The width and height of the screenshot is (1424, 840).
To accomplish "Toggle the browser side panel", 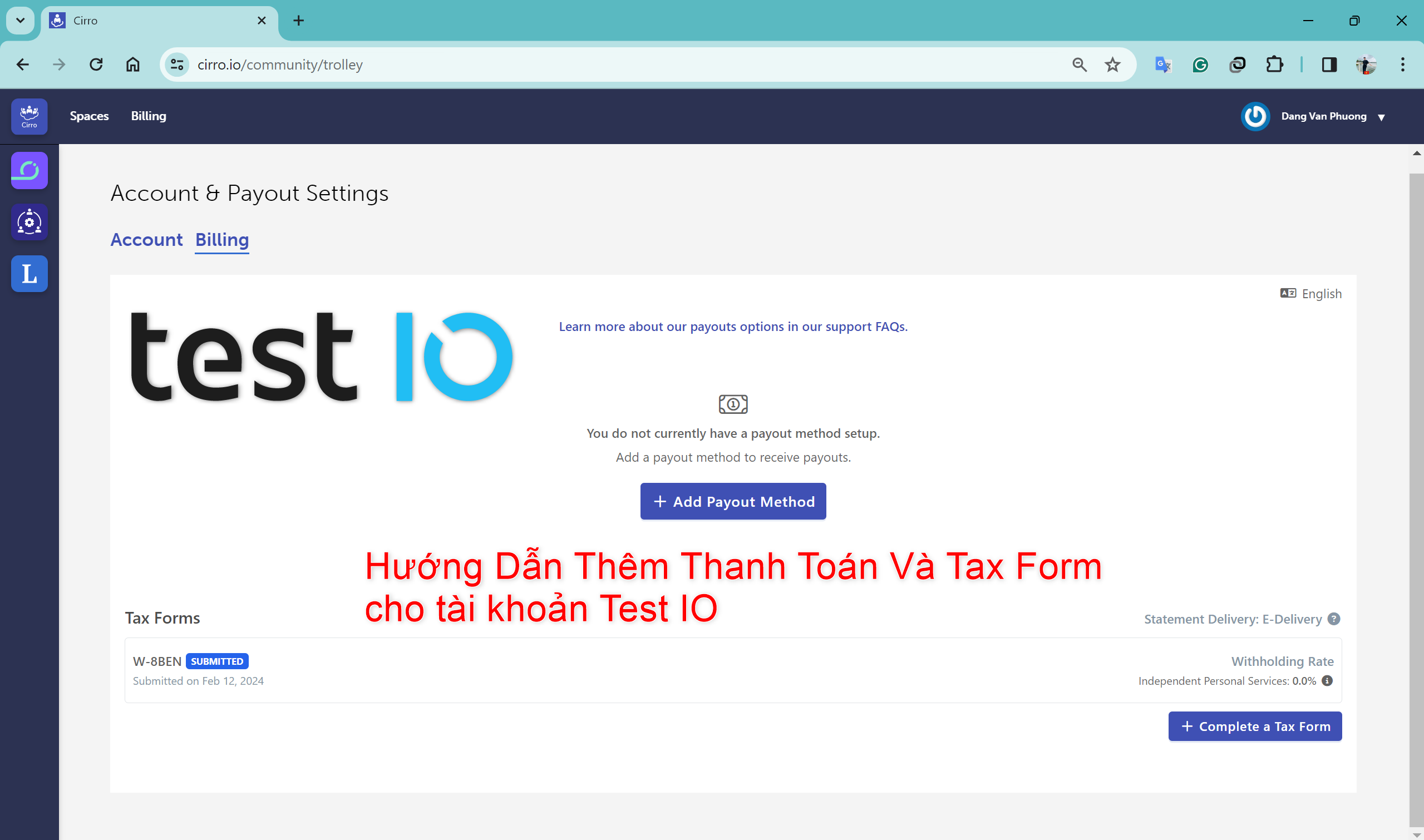I will coord(1329,65).
